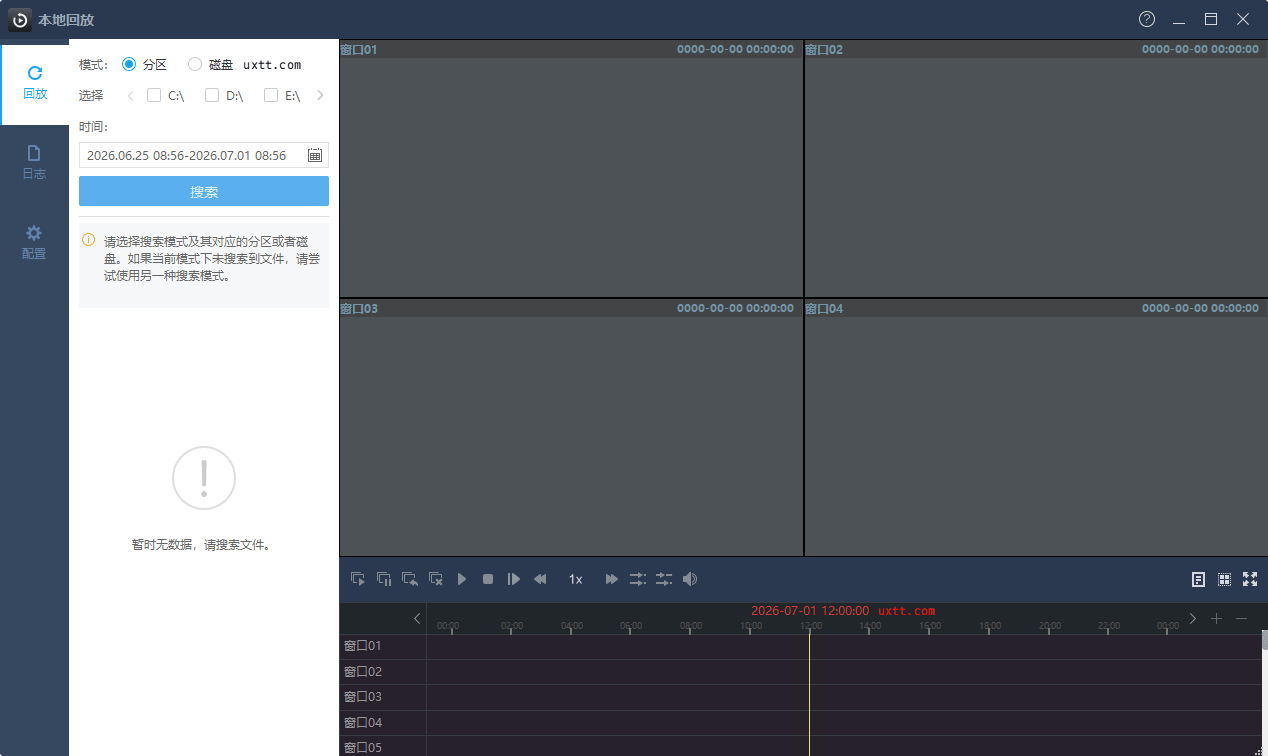Click the 06:00 mark on timeline ruler
This screenshot has width=1268, height=756.
click(631, 626)
